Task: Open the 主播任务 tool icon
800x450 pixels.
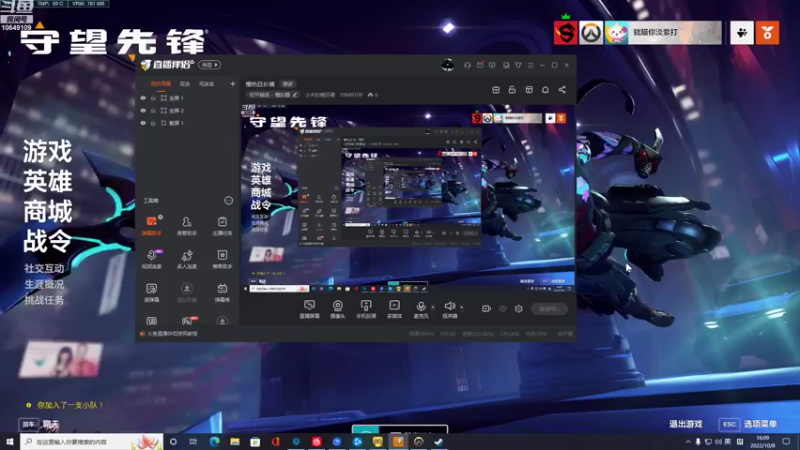Action: (x=222, y=226)
